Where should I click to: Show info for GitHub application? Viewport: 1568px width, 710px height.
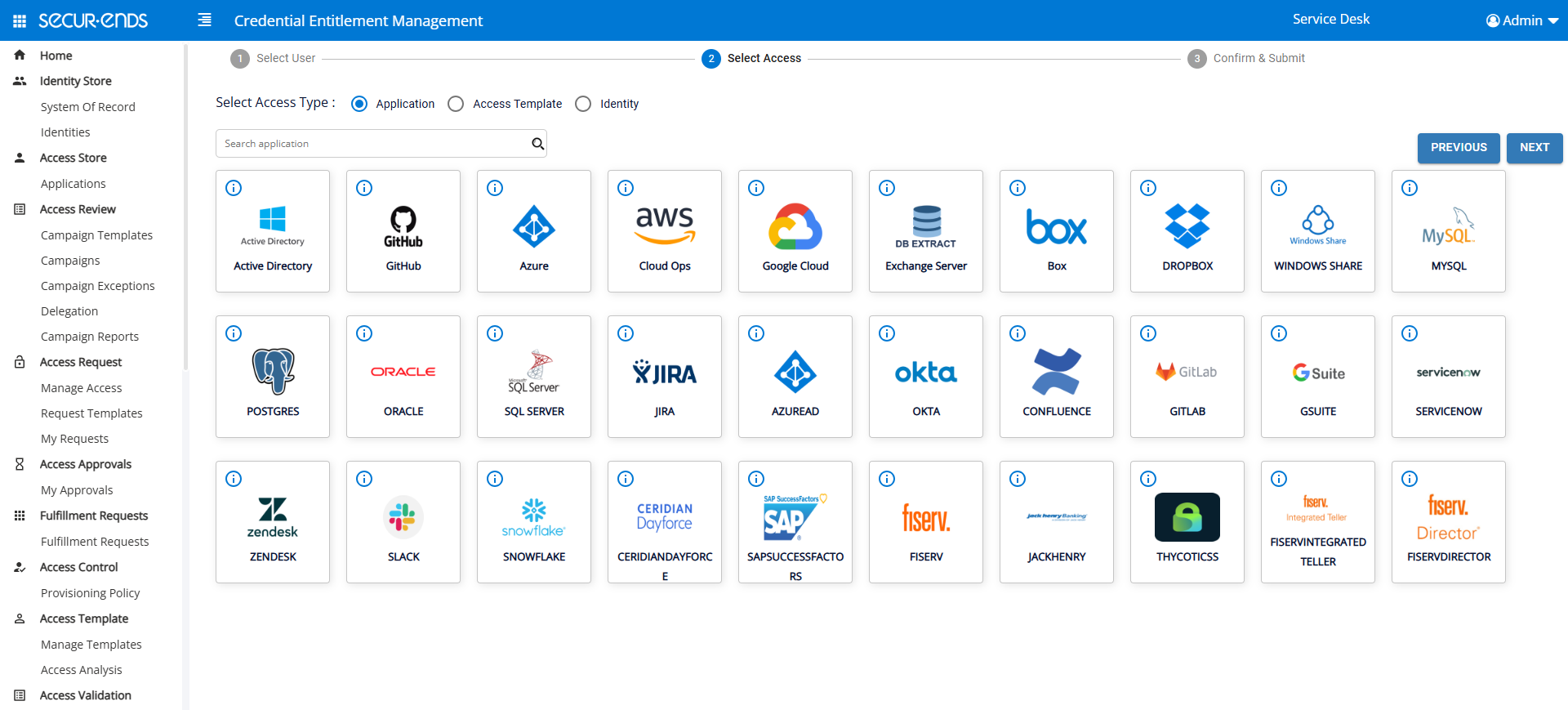(x=364, y=188)
